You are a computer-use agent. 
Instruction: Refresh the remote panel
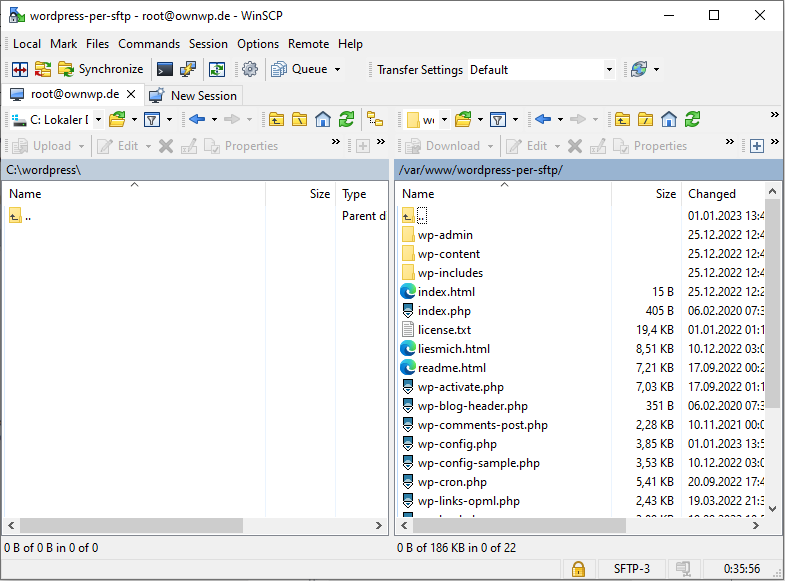692,120
